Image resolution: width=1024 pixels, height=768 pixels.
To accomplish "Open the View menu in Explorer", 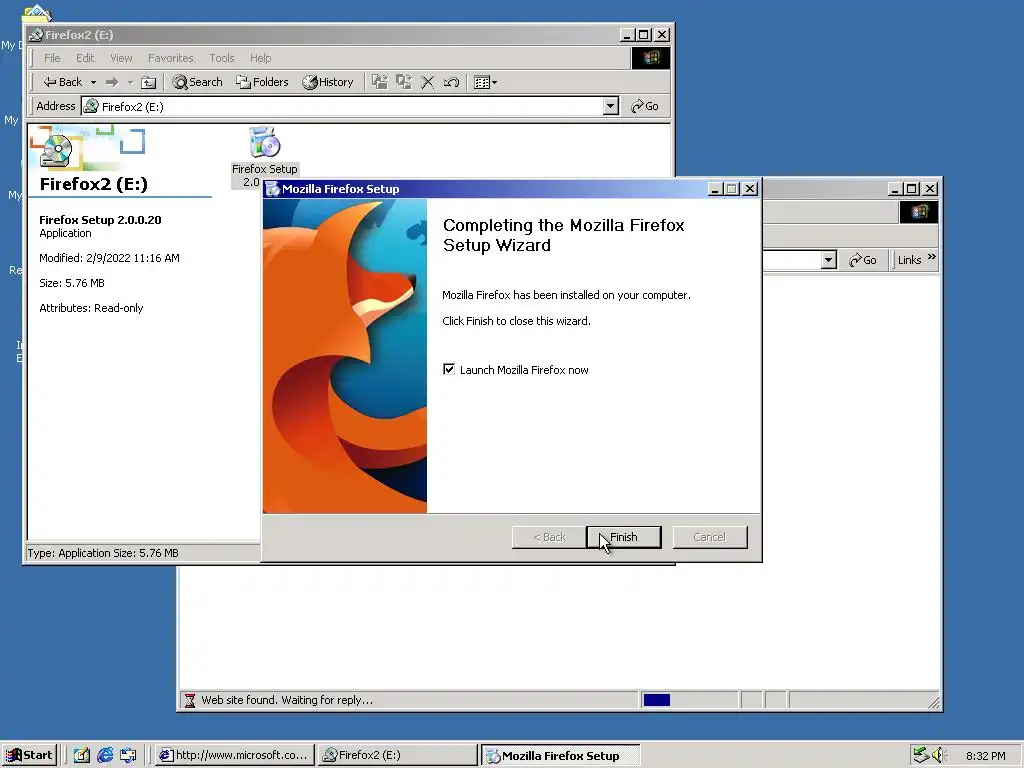I will click(121, 58).
